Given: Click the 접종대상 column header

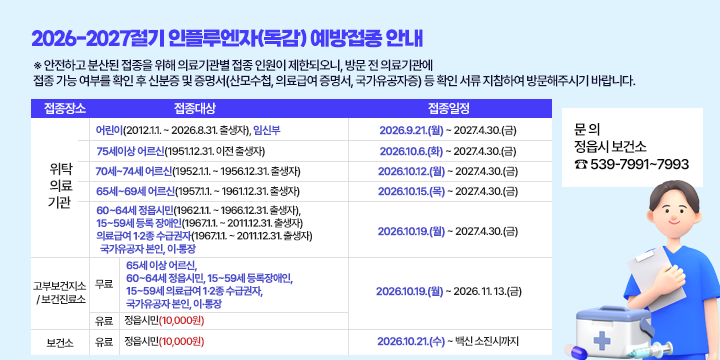Looking at the screenshot, I should click(x=195, y=108).
